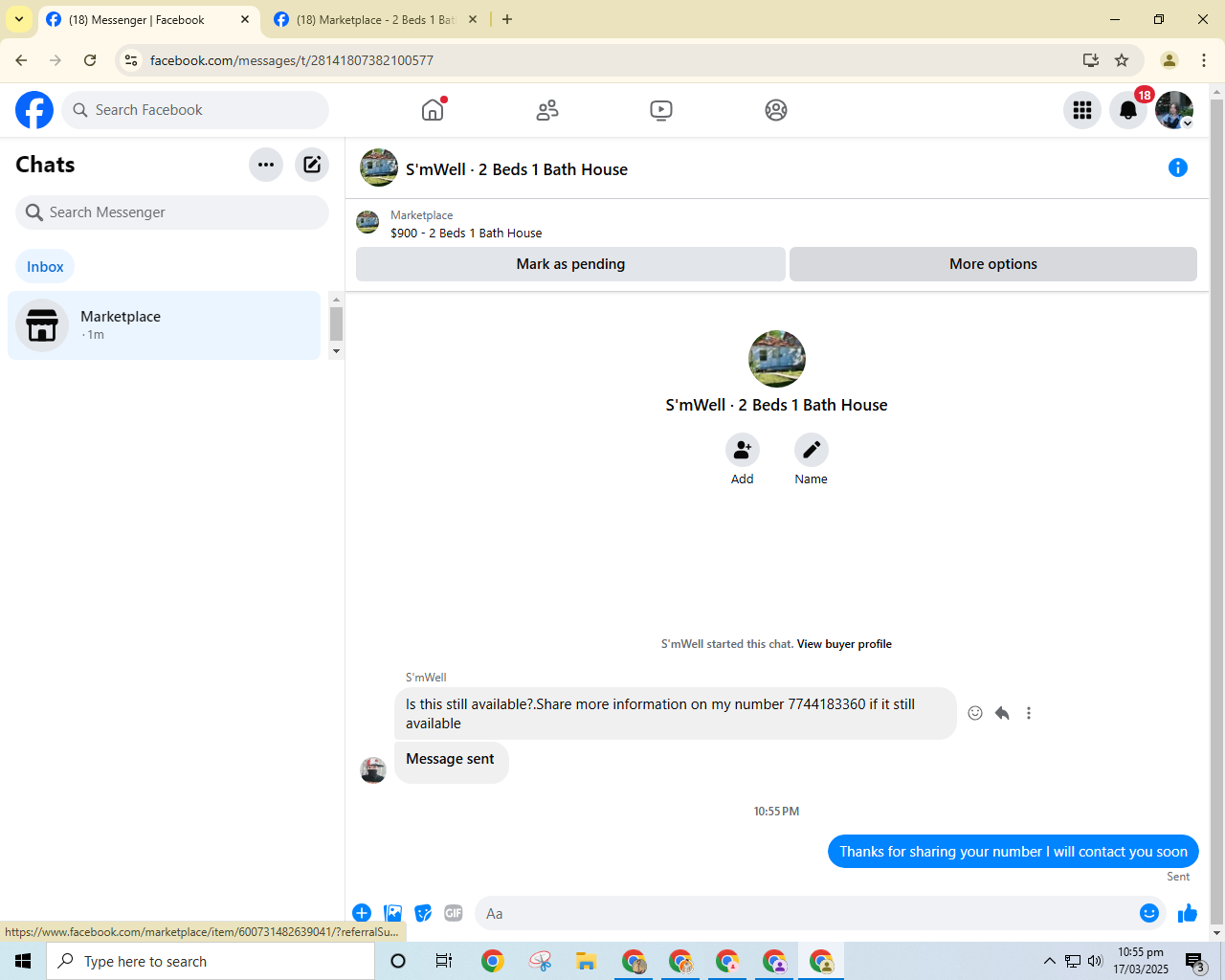The width and height of the screenshot is (1225, 980).
Task: Focus the Search Messenger field
Action: (x=172, y=212)
